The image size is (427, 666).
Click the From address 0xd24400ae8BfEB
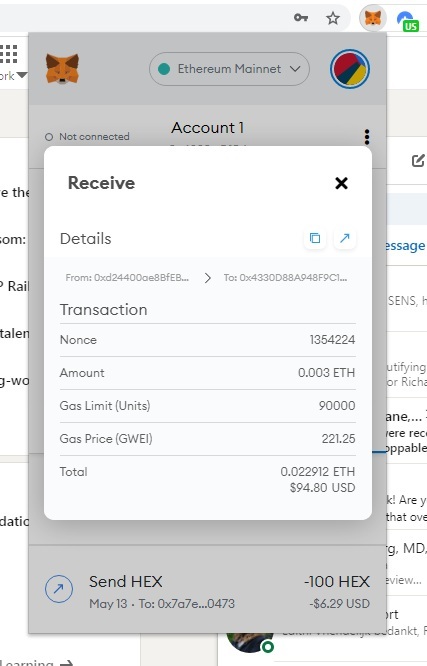(127, 278)
